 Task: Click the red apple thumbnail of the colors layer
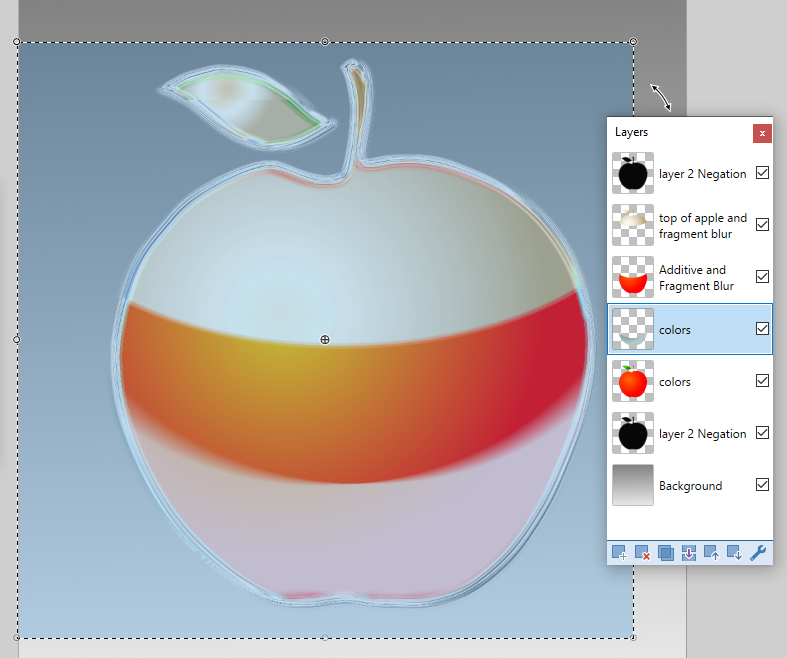tap(633, 381)
